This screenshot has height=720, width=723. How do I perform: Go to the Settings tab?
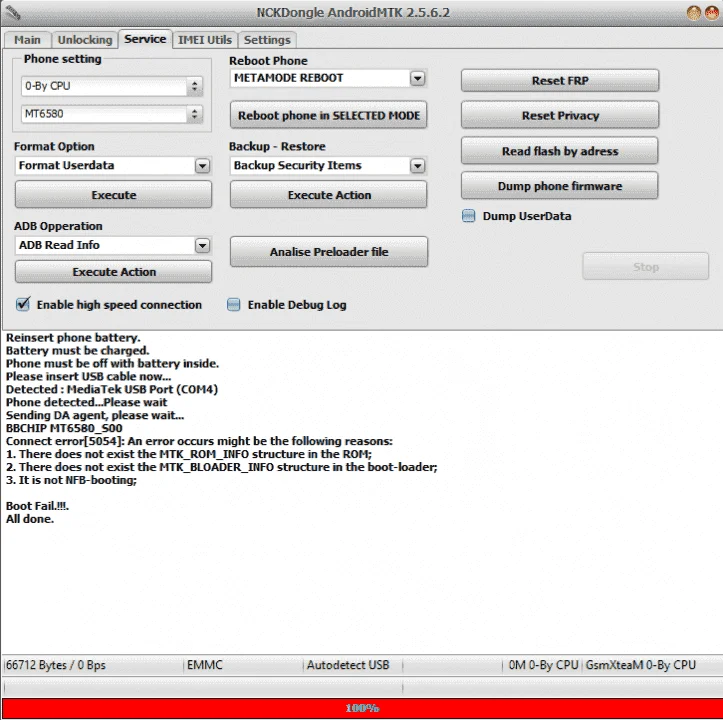[x=267, y=40]
